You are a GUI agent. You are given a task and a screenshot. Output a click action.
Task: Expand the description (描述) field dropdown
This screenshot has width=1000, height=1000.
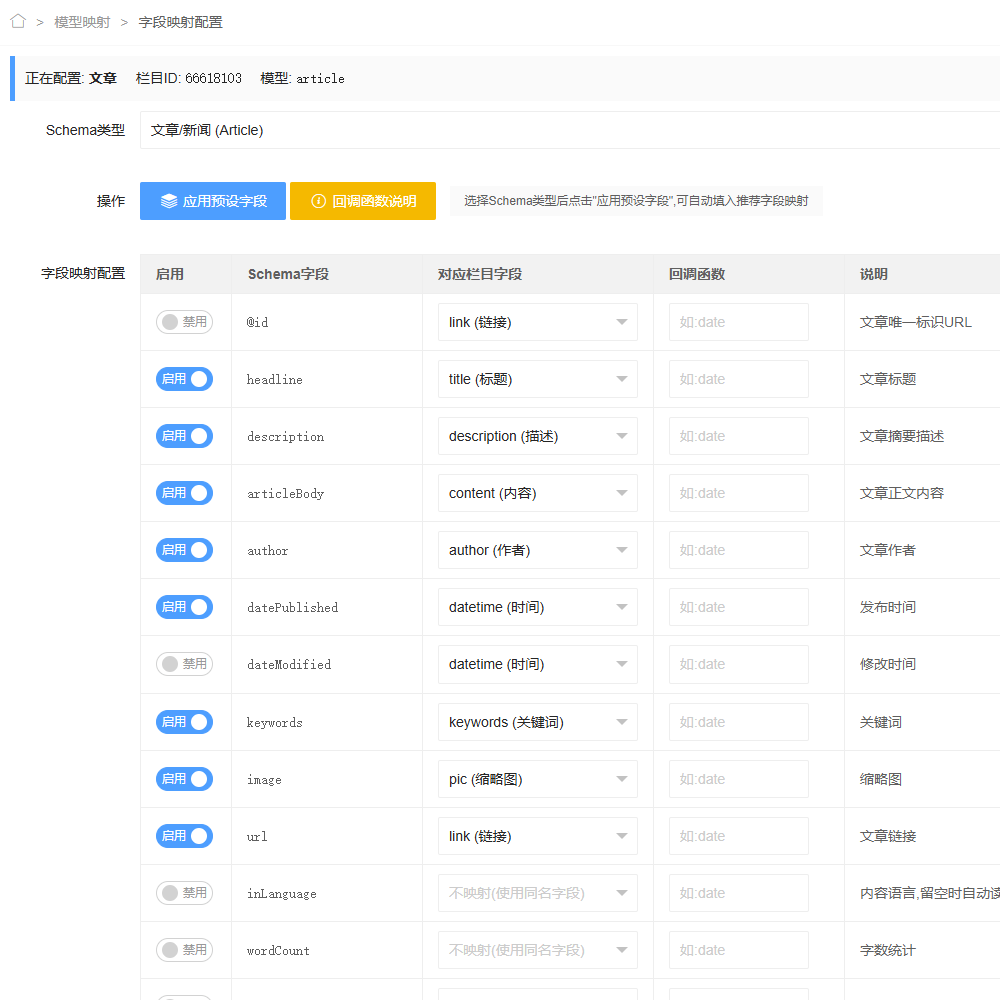point(538,436)
